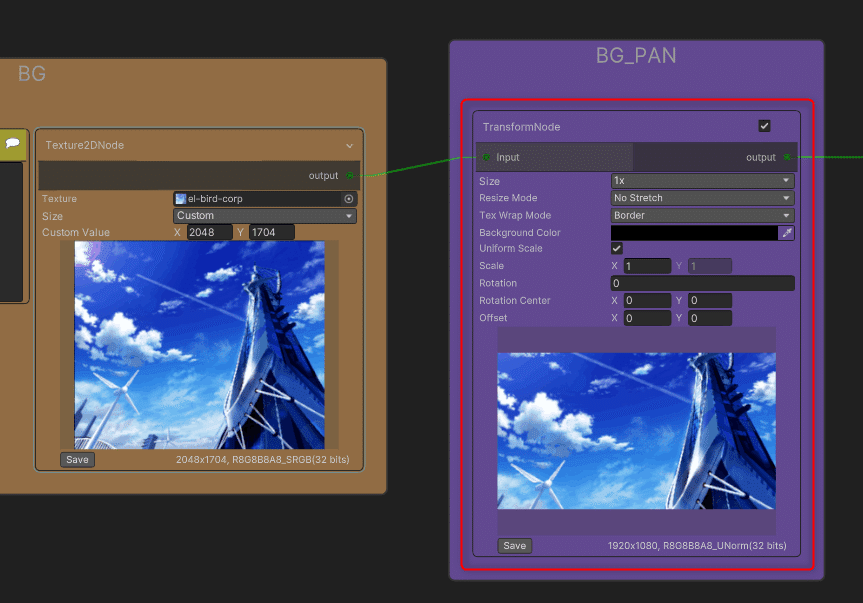Click the Resize Mode label
This screenshot has height=603, width=863.
coord(508,198)
